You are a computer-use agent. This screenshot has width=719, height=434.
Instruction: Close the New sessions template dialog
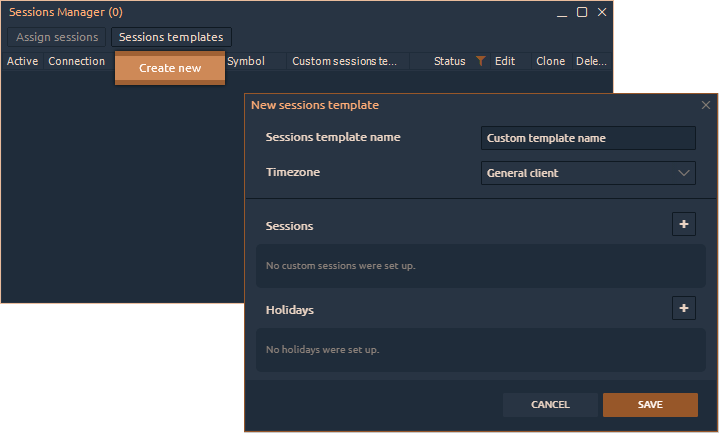[706, 105]
